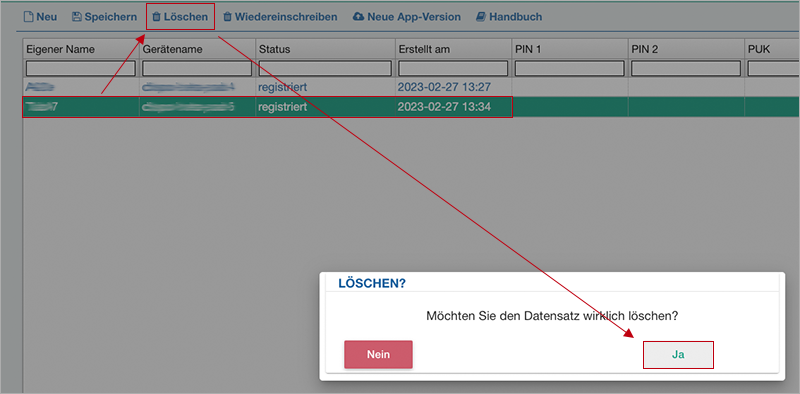Click the Neu document icon
This screenshot has height=394, width=800.
pos(29,17)
